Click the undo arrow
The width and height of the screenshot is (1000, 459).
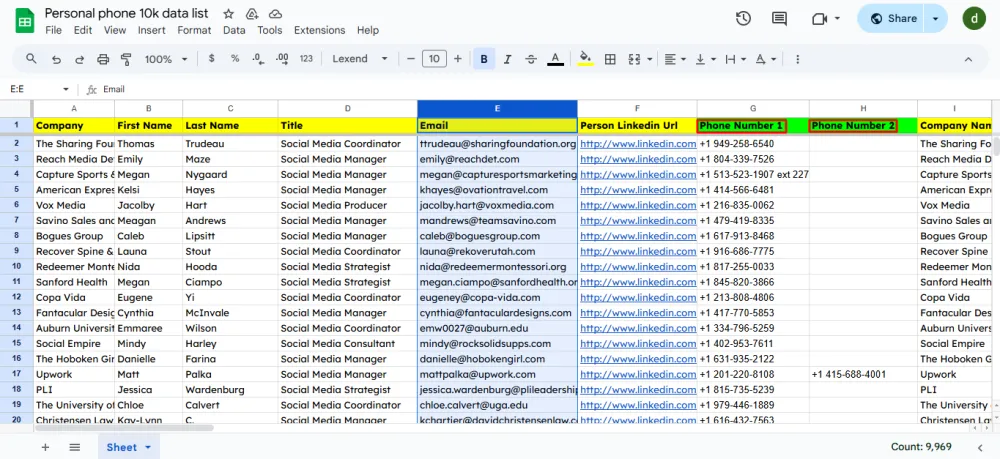(56, 59)
